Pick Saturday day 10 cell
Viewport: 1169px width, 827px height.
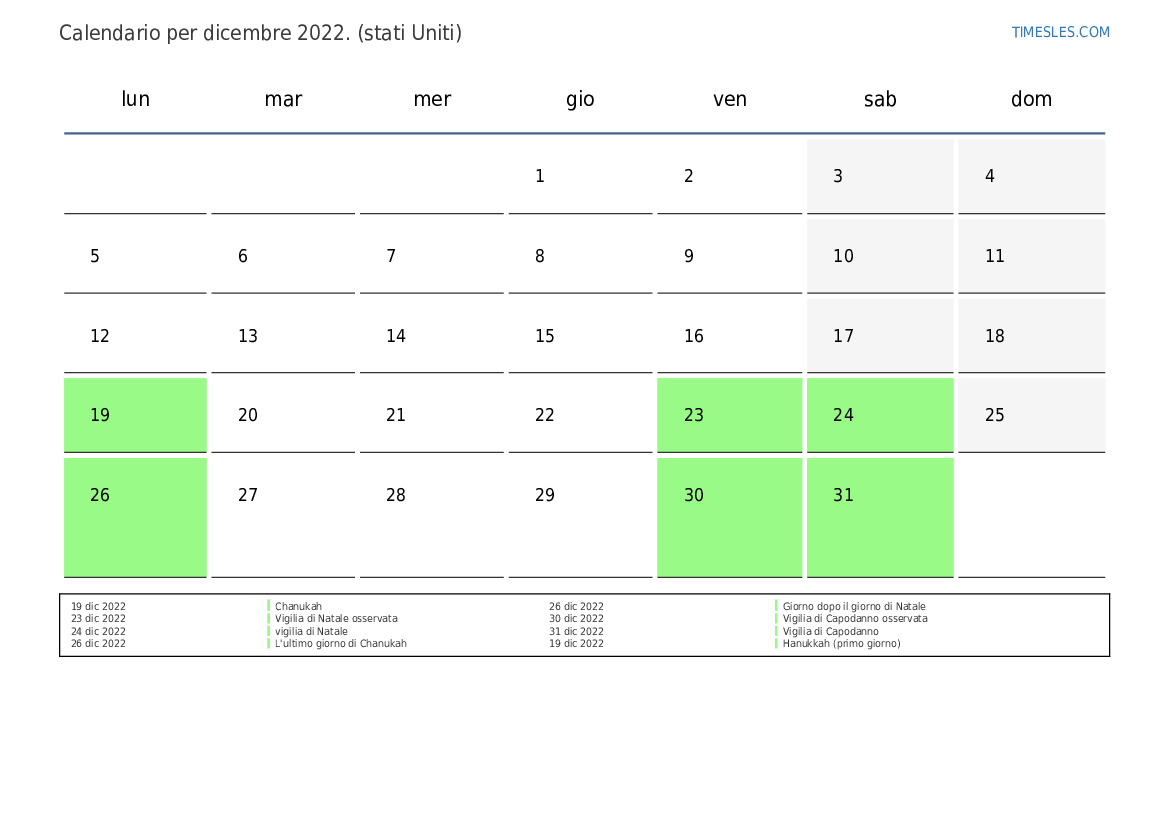pos(880,256)
